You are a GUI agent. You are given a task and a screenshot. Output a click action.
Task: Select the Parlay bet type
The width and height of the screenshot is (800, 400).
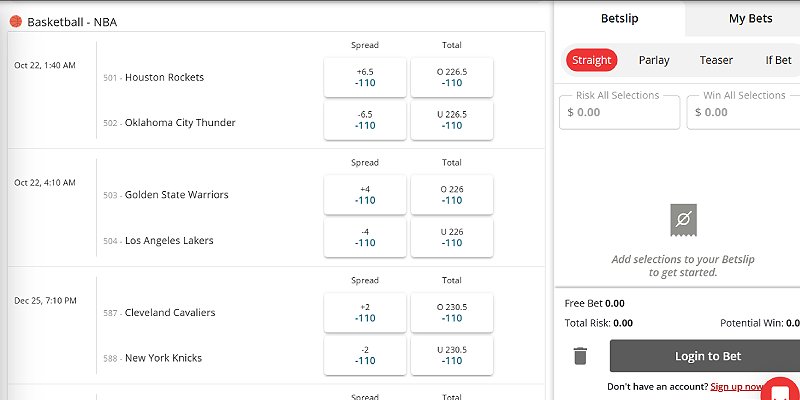coord(654,60)
